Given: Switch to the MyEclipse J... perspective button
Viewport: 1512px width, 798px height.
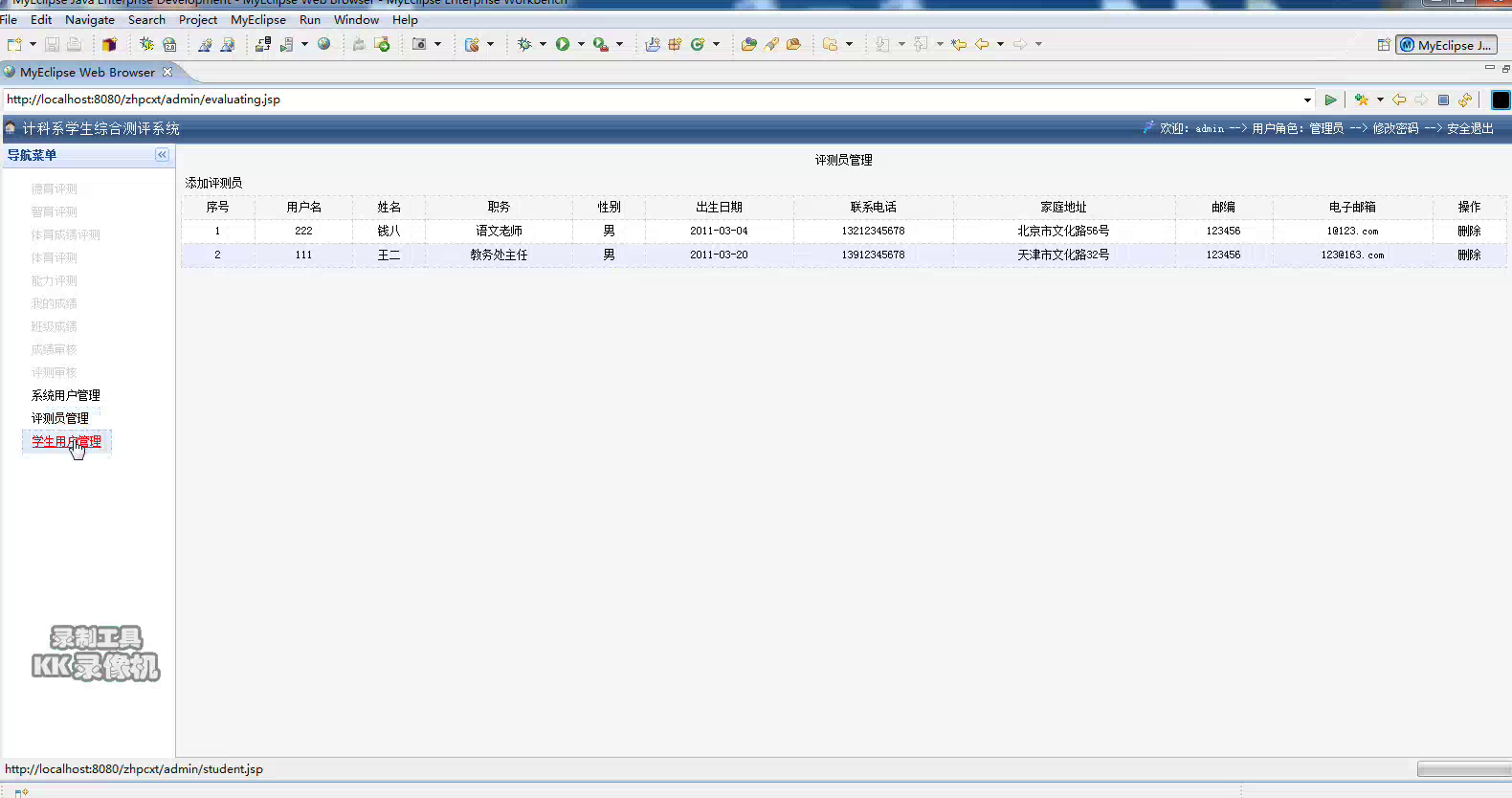Looking at the screenshot, I should (x=1446, y=45).
